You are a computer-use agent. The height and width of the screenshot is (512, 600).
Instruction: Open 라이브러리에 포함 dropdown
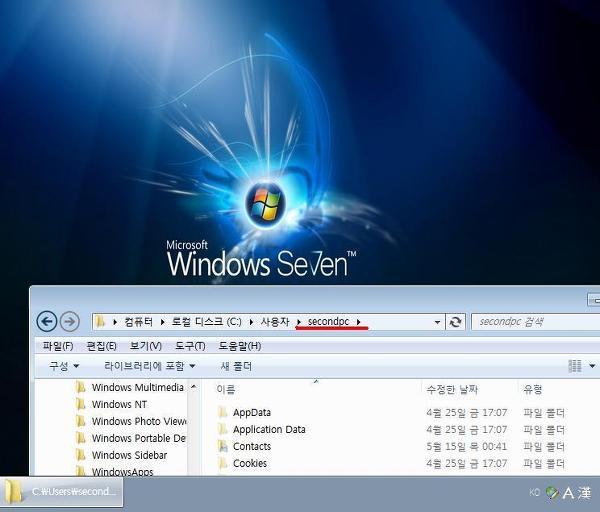point(150,366)
